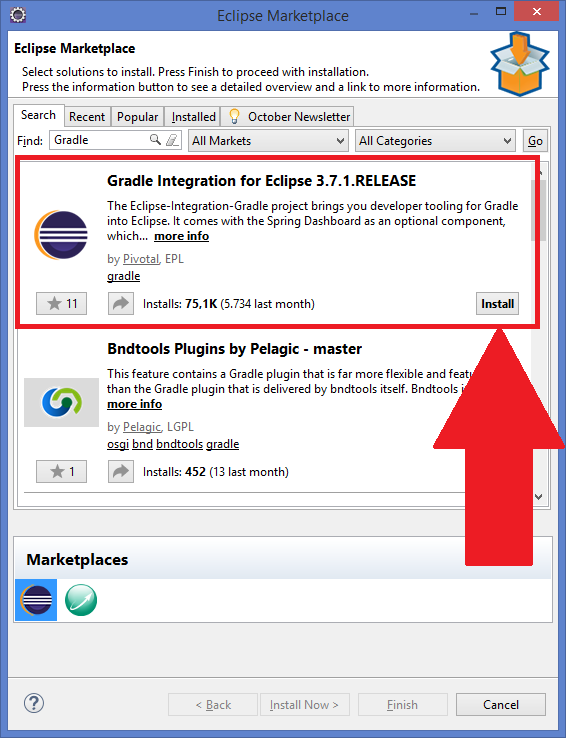Switch to the Search tab
The width and height of the screenshot is (566, 738).
coord(39,115)
